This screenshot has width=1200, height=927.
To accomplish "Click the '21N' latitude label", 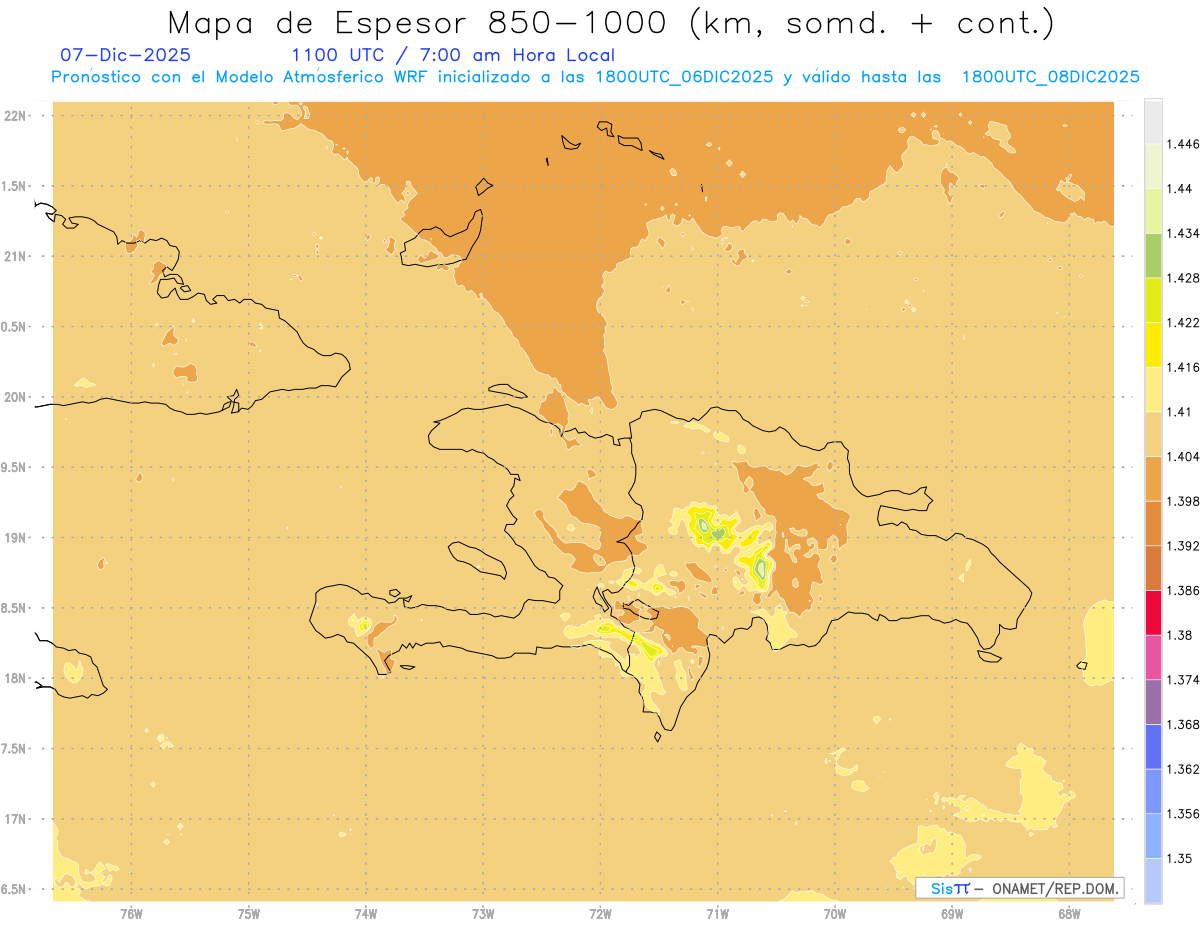I will (x=15, y=257).
